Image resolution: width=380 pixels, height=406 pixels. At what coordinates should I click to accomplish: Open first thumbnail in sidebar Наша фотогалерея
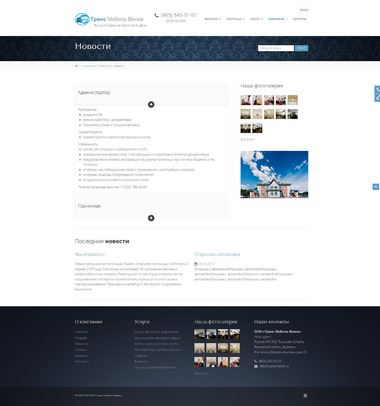coord(246,100)
